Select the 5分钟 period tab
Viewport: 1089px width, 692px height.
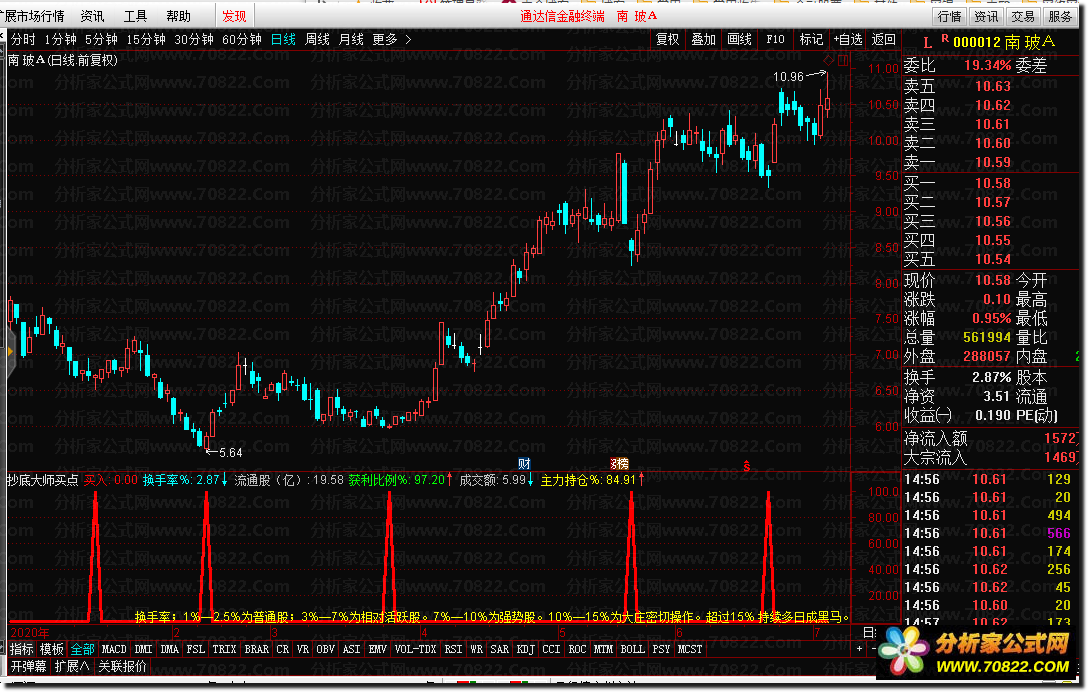[x=101, y=40]
